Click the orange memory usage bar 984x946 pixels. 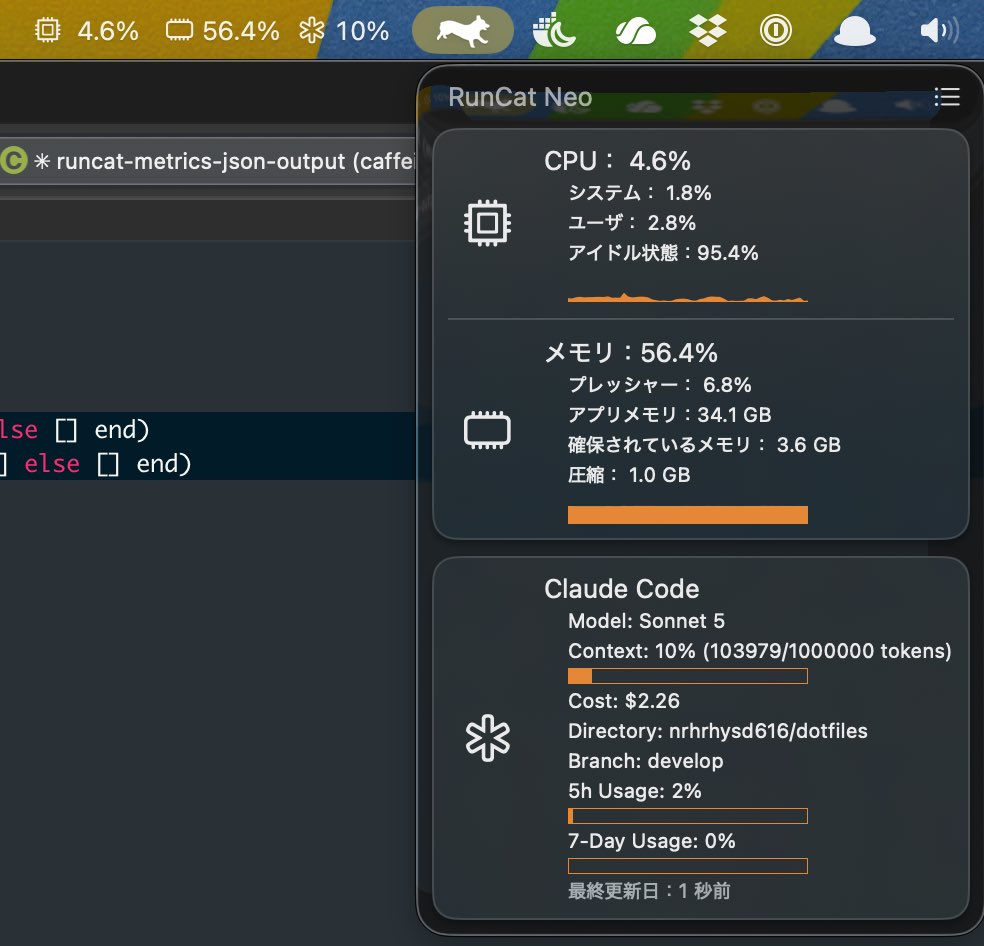coord(688,515)
